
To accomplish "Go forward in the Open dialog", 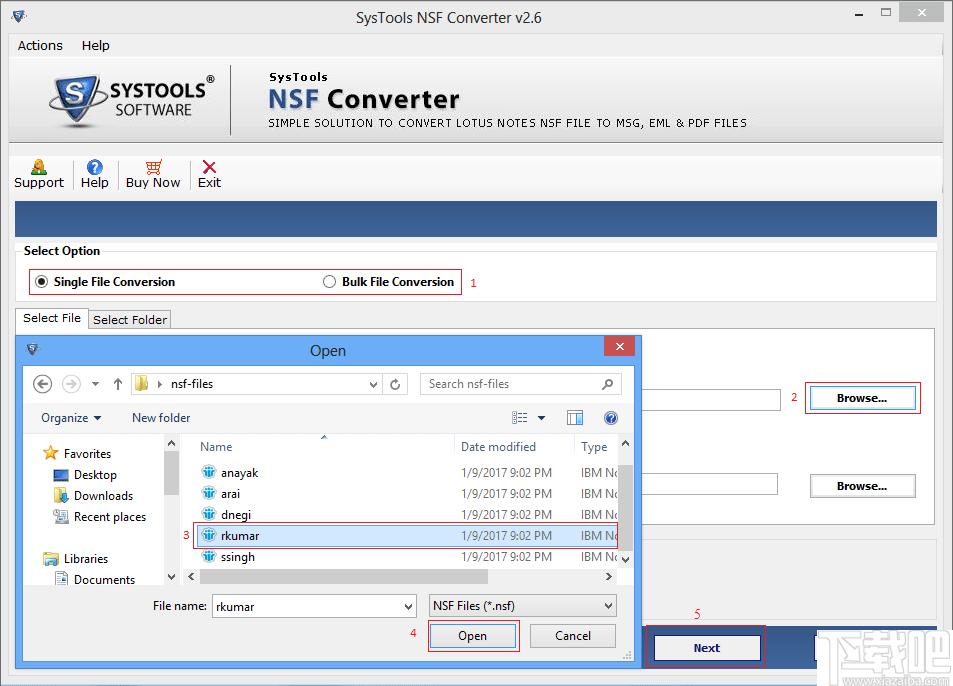I will (72, 384).
